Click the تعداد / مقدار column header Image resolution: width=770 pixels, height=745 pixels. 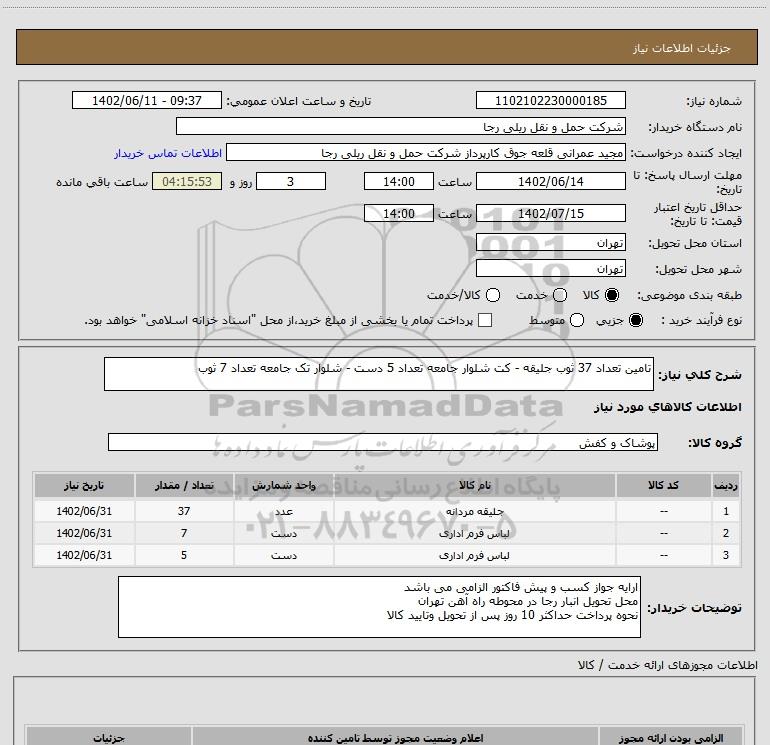pyautogui.click(x=184, y=485)
